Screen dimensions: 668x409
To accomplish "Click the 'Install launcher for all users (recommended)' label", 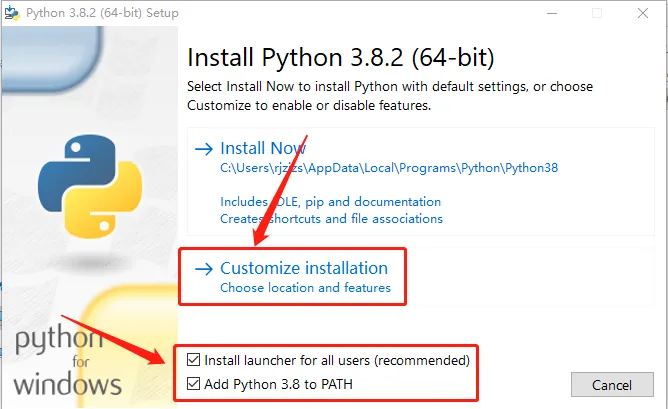I will click(x=337, y=359).
